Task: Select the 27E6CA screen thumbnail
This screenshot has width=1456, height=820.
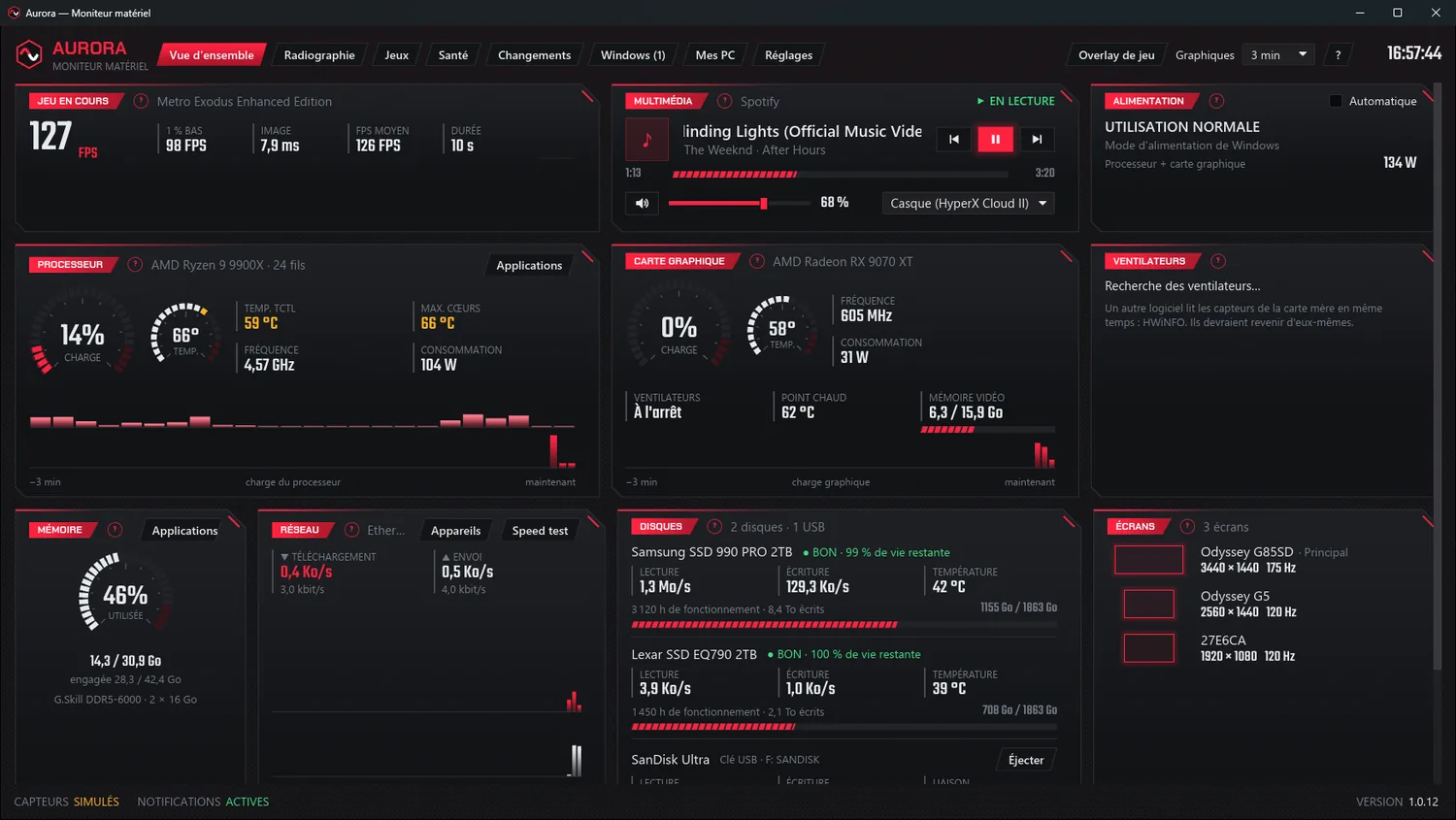Action: pyautogui.click(x=1148, y=648)
